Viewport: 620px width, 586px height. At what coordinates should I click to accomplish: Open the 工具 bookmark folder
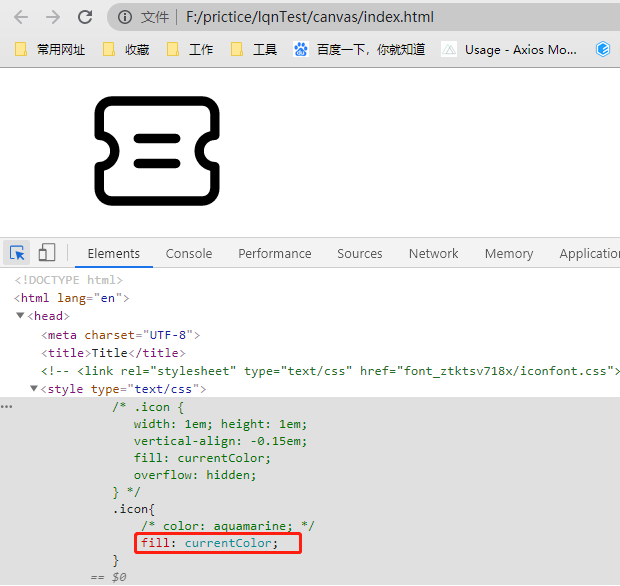254,49
